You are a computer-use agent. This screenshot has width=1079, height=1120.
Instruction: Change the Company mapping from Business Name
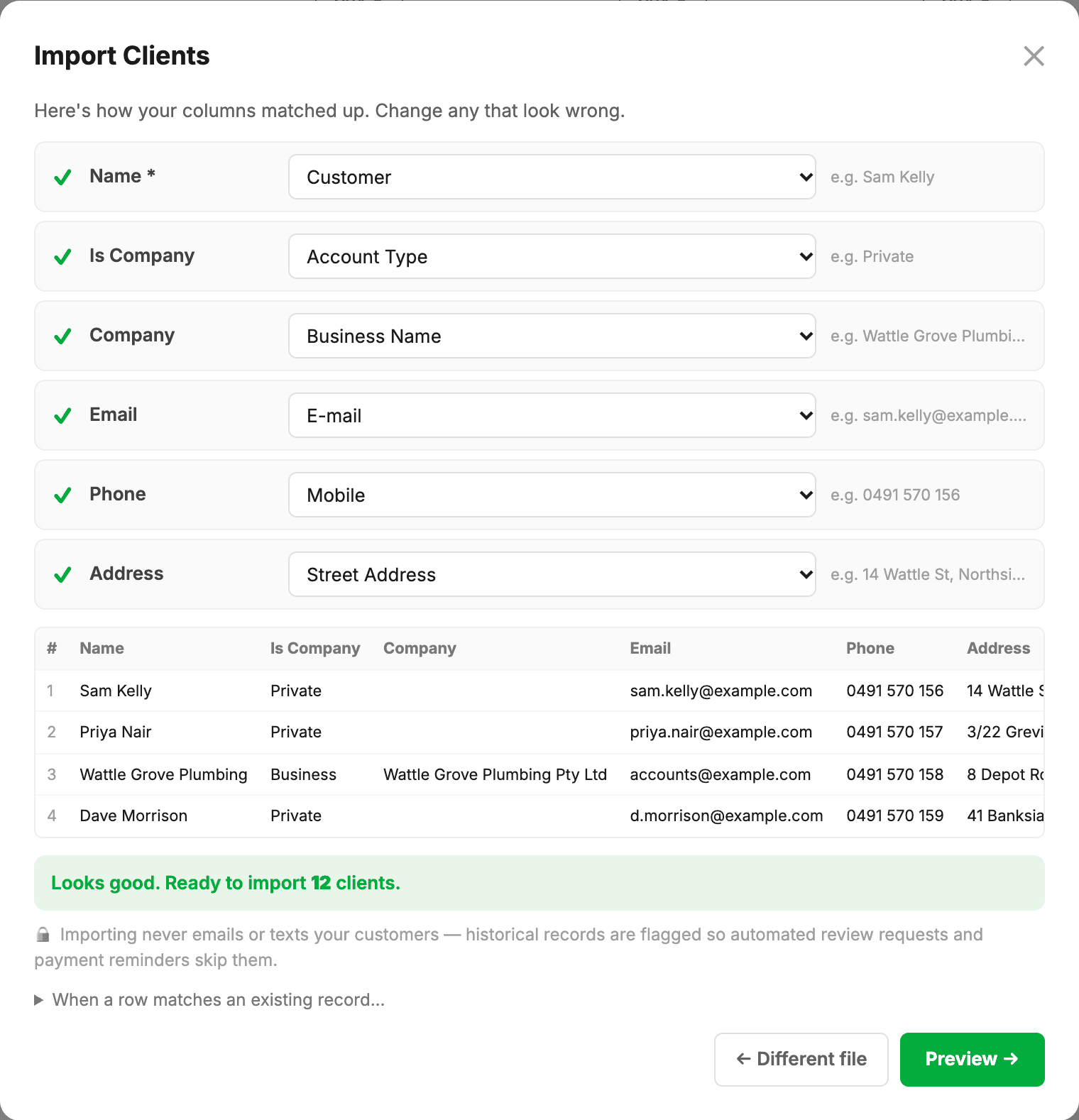point(552,336)
